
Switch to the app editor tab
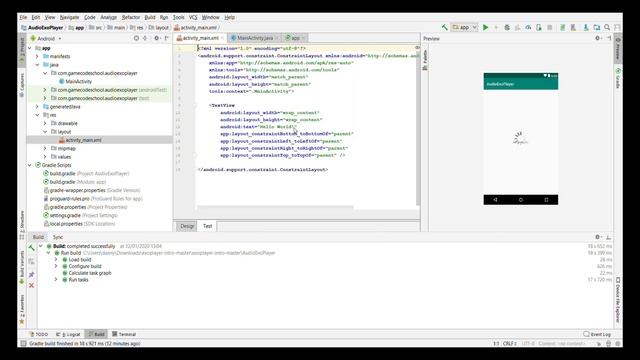click(x=295, y=38)
